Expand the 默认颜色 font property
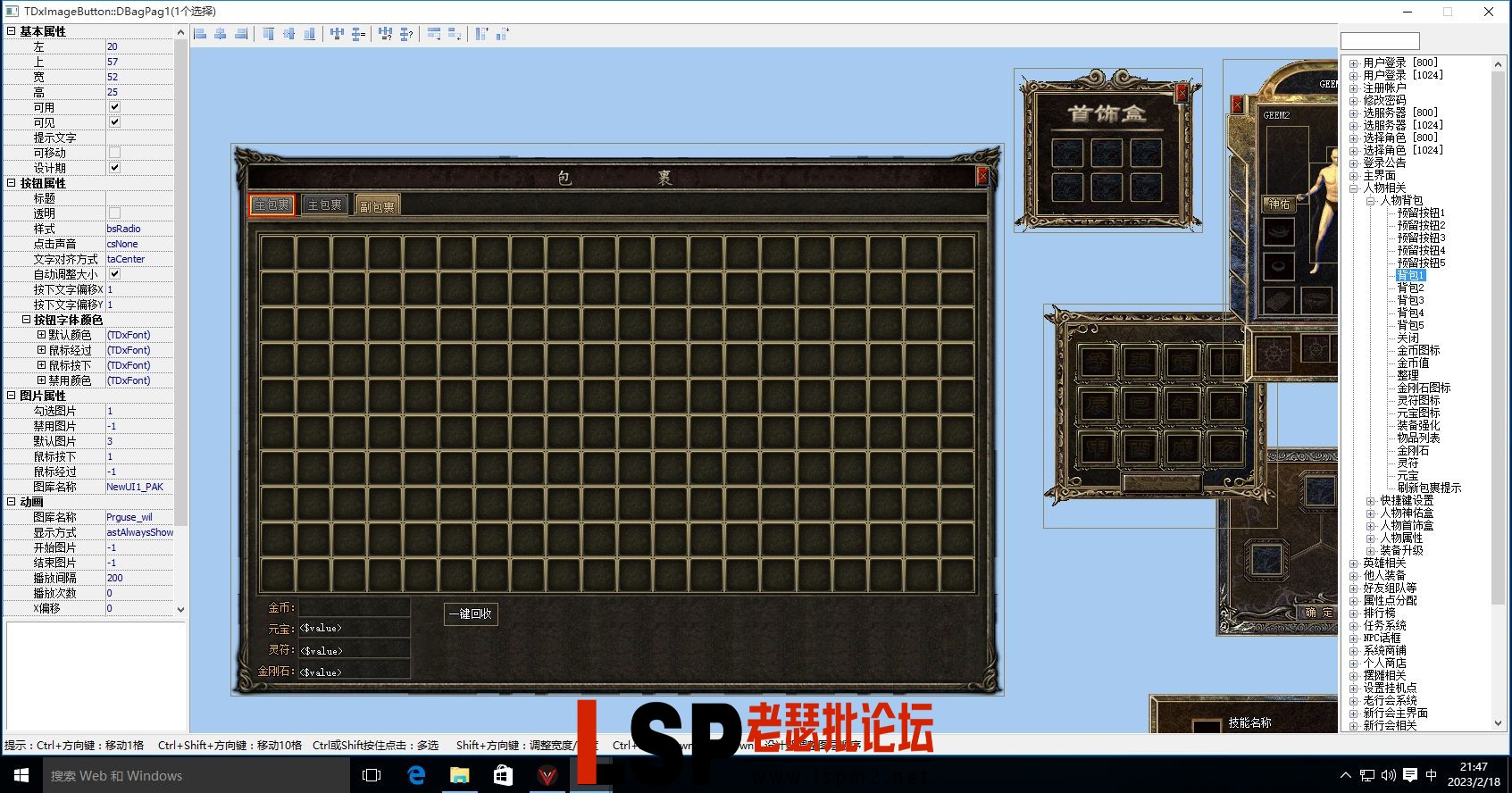 [41, 335]
